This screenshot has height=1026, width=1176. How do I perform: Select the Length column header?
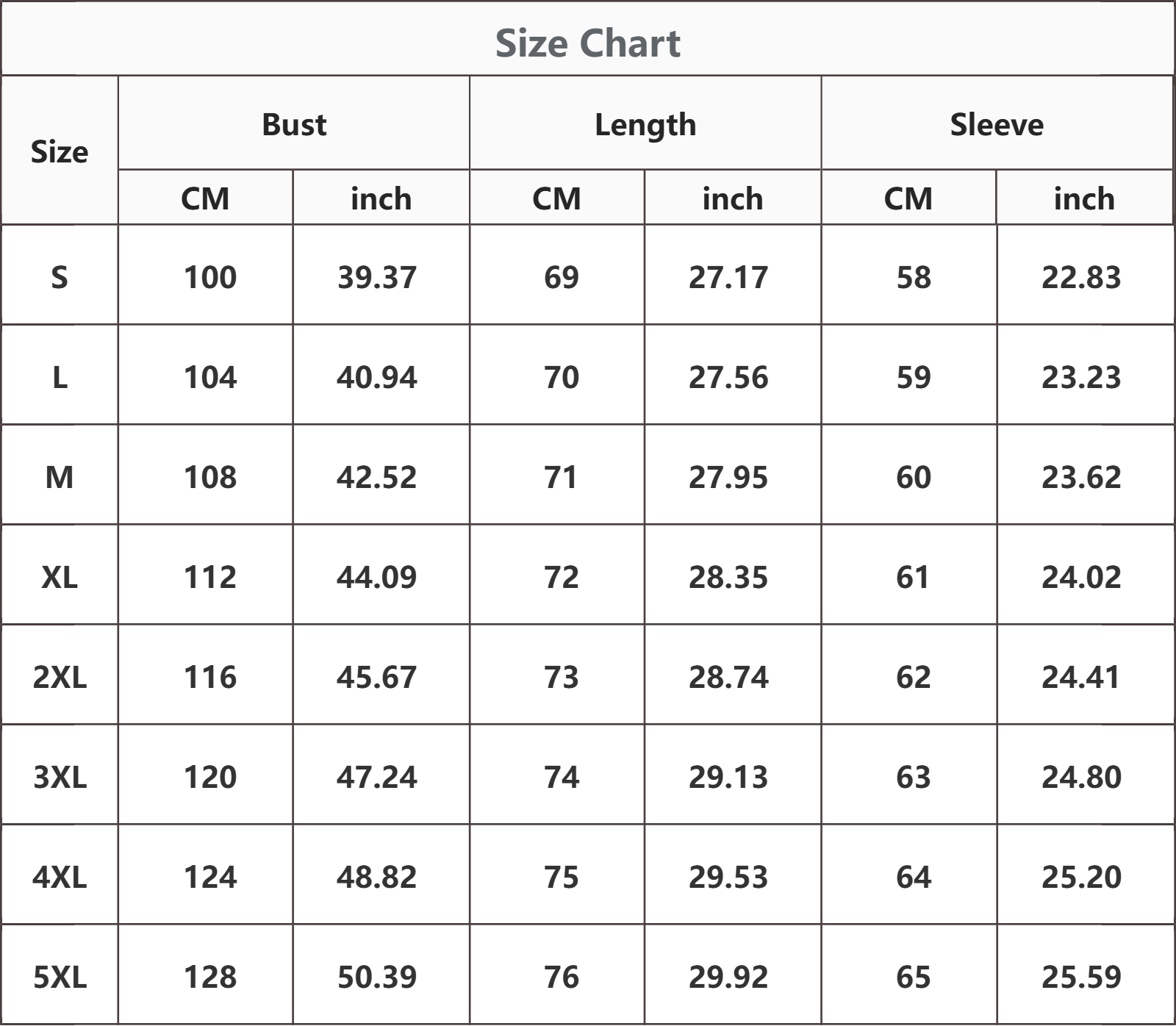tap(645, 125)
